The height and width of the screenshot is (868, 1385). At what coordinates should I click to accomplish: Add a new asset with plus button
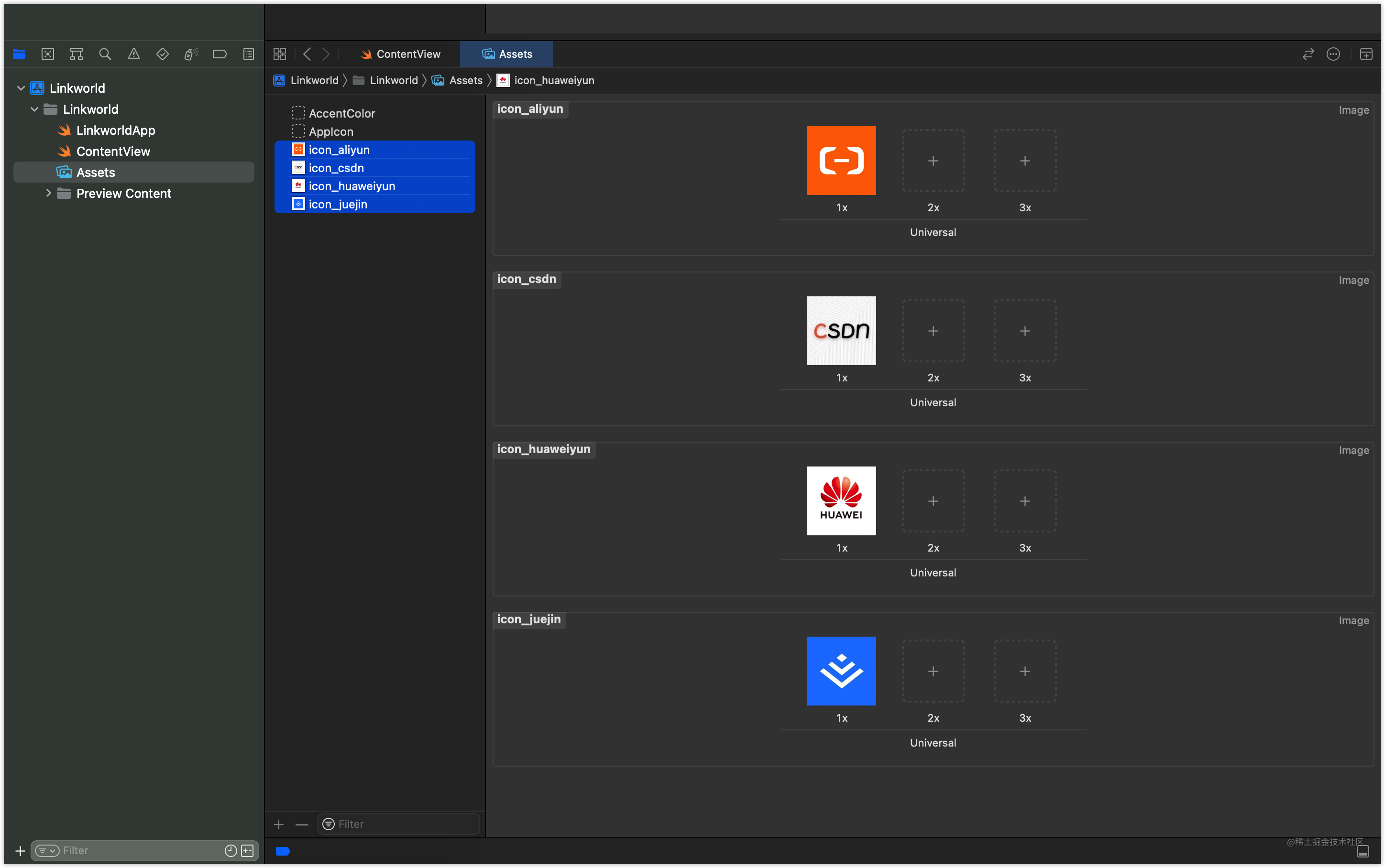click(279, 825)
